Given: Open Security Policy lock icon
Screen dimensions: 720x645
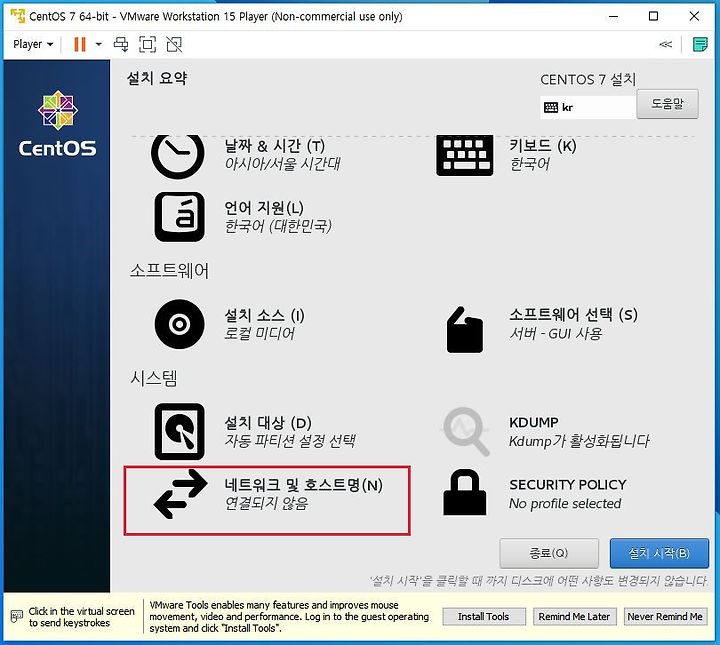Looking at the screenshot, I should pos(465,492).
